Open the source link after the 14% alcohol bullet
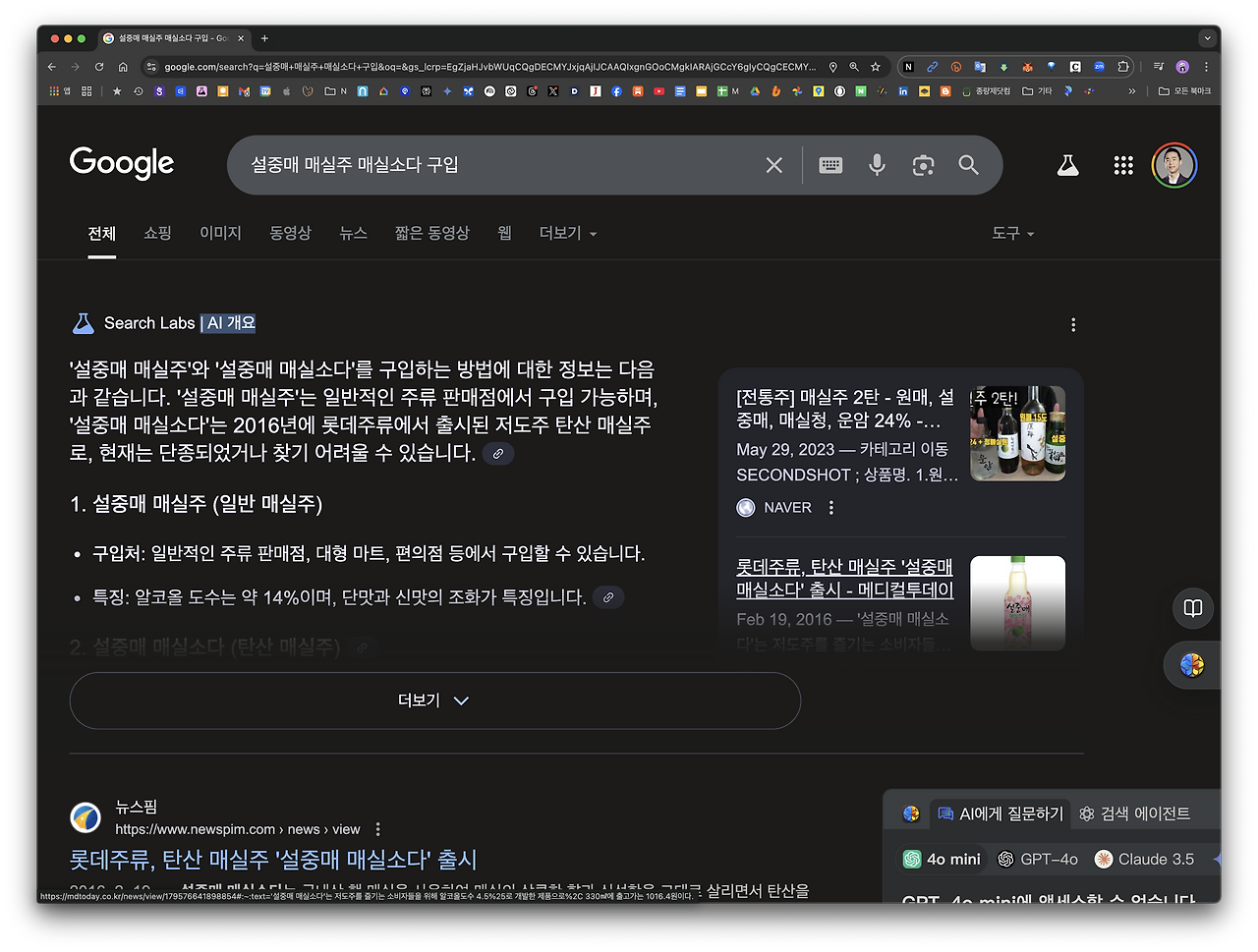The height and width of the screenshot is (952, 1258). click(609, 597)
